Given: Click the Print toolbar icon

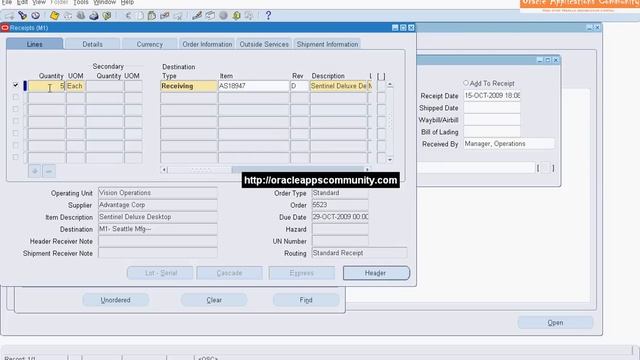Looking at the screenshot, I should (94, 16).
